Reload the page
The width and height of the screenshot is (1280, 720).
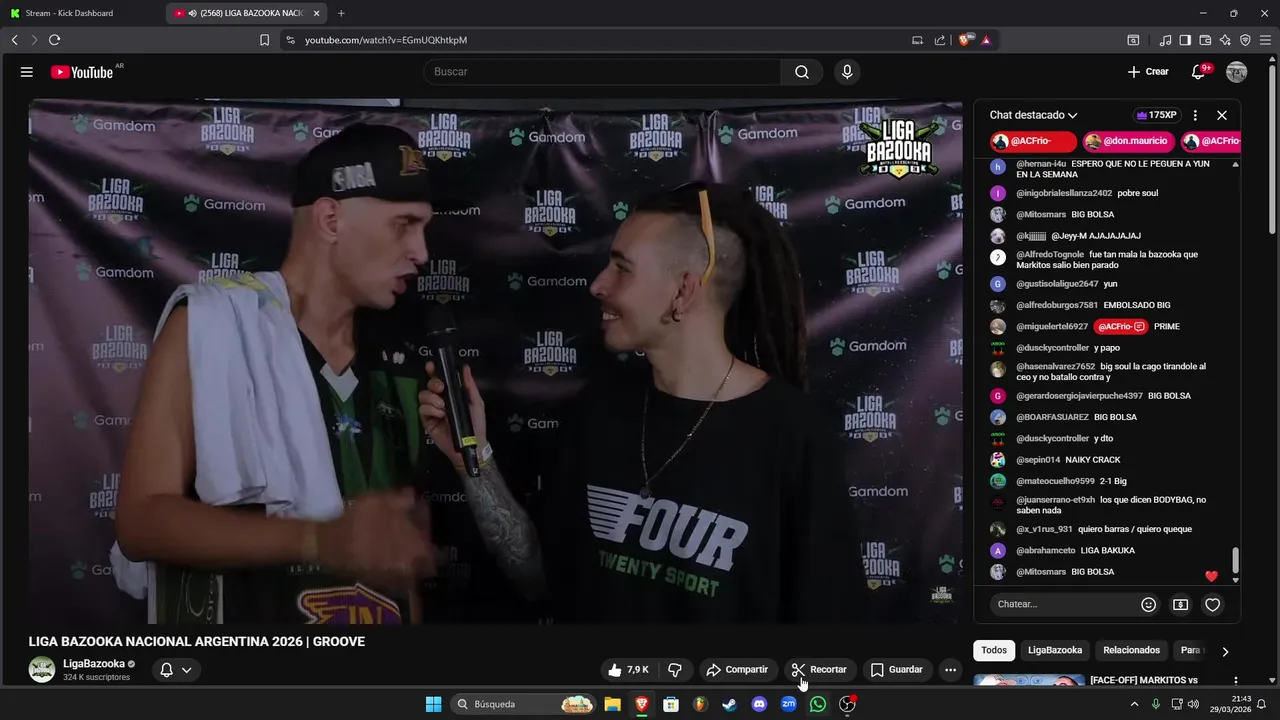[x=54, y=40]
